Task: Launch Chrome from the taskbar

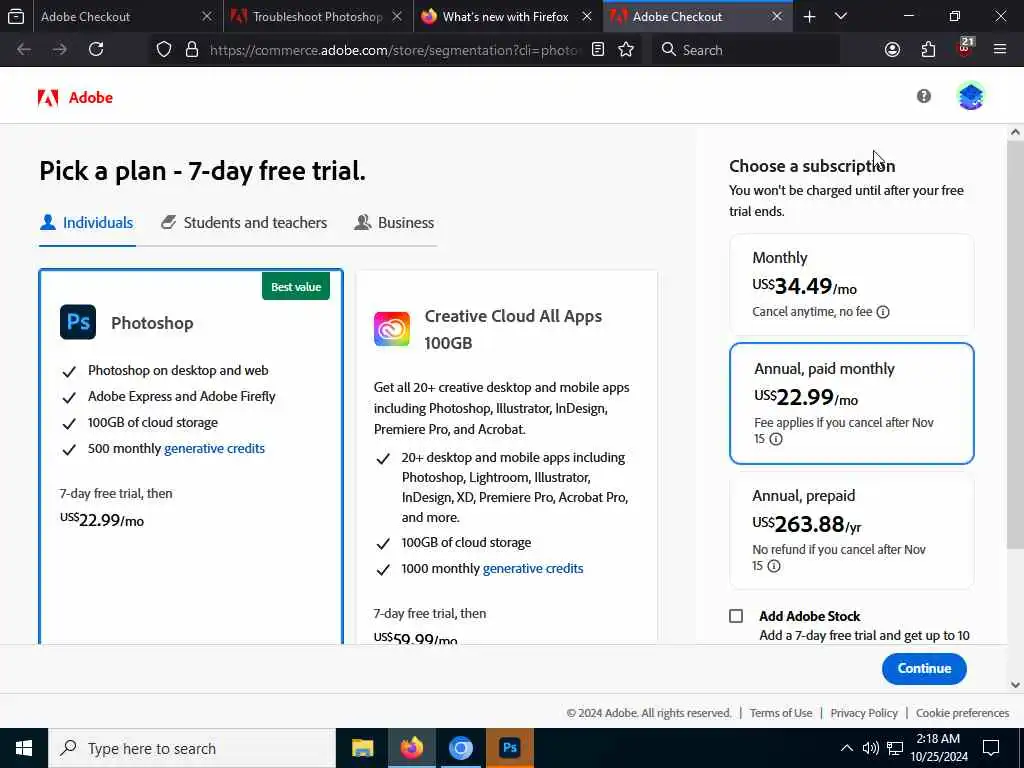Action: [x=460, y=748]
